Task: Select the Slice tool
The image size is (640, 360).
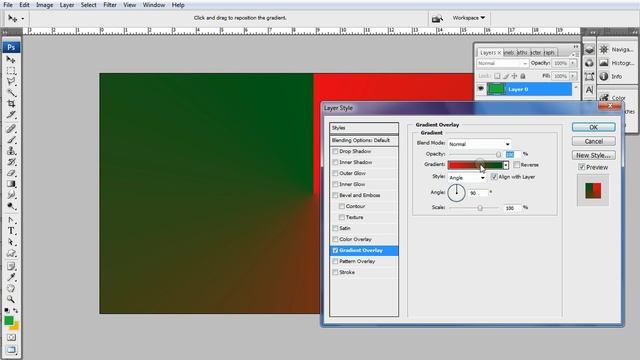Action: click(x=11, y=115)
